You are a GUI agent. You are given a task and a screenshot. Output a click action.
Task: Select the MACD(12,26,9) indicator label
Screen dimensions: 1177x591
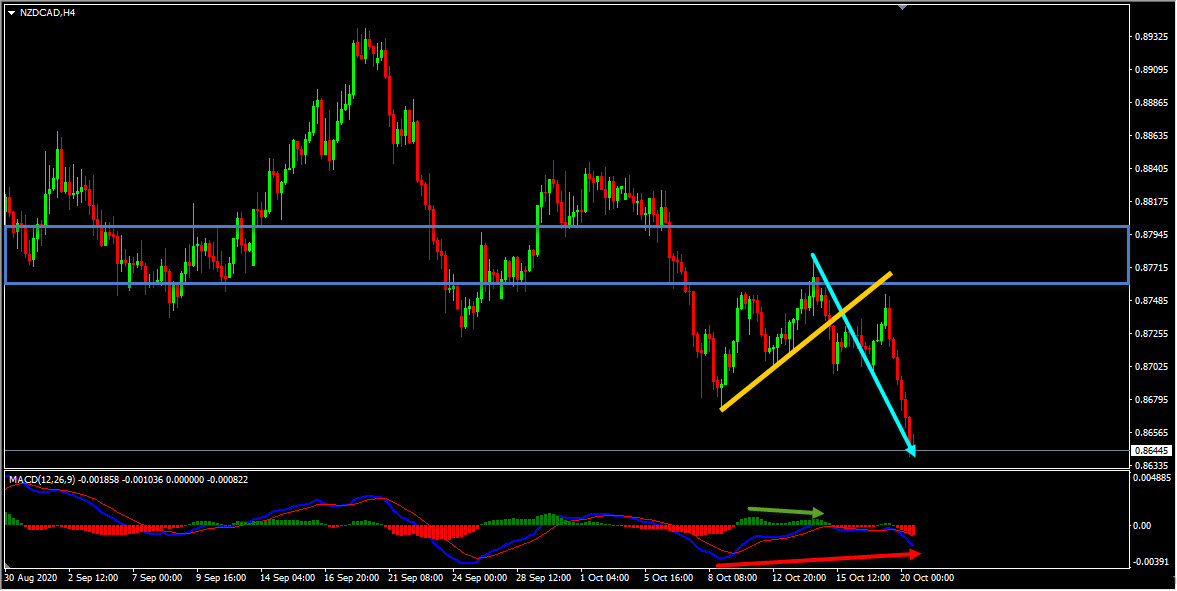coord(44,479)
